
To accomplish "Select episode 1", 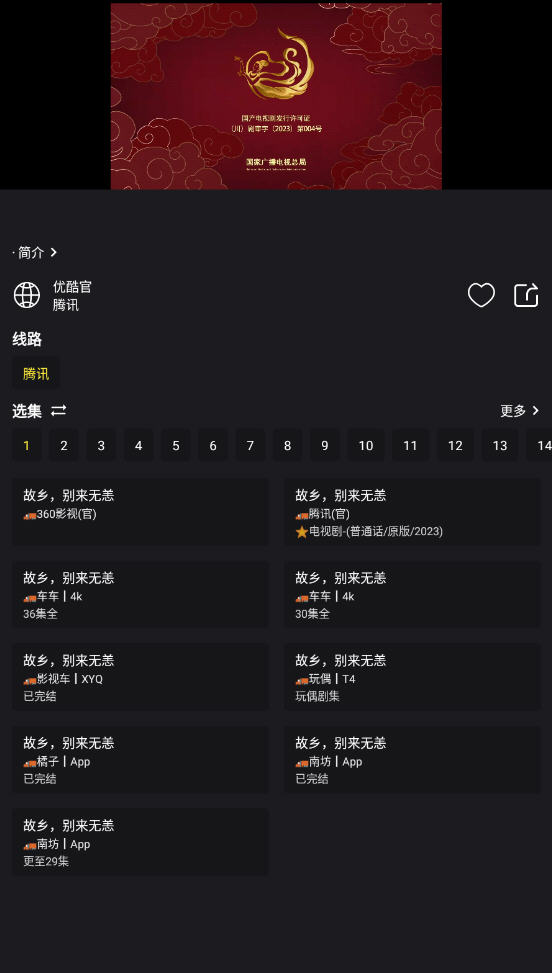I will 27,446.
